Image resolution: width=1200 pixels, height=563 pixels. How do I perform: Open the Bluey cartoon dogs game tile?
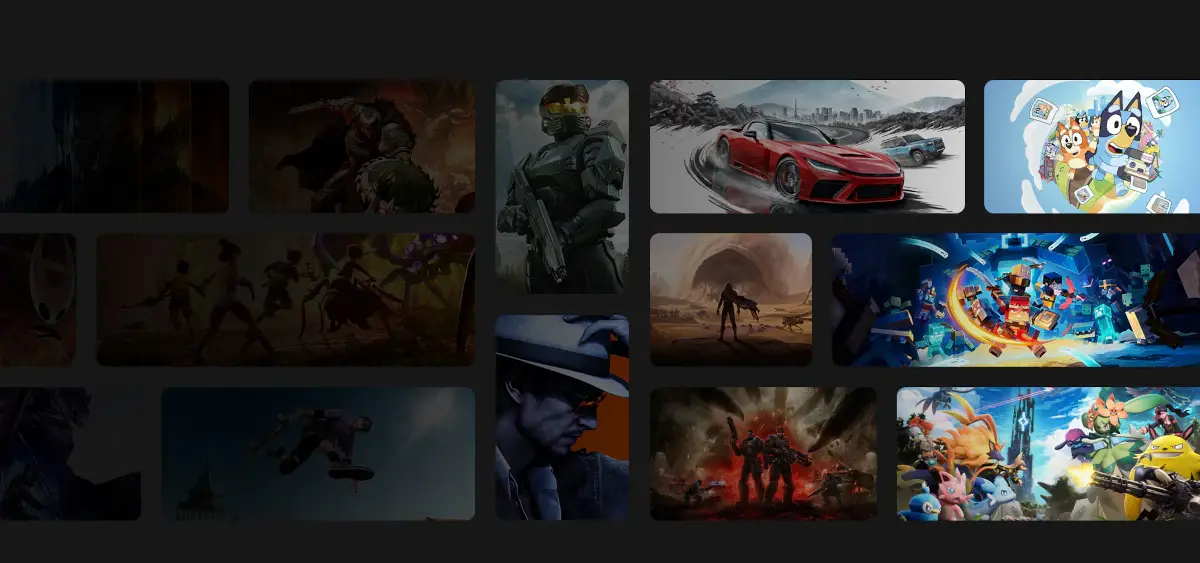tap(1092, 147)
